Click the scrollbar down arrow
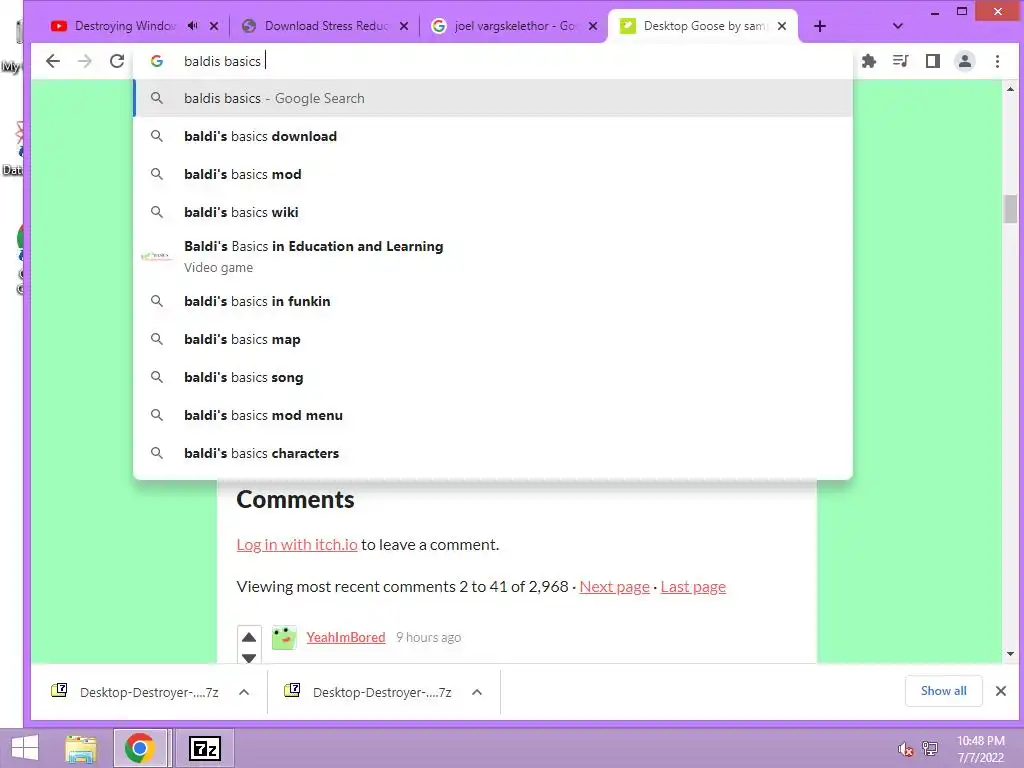Screen dimensions: 1024x768 click(1010, 654)
